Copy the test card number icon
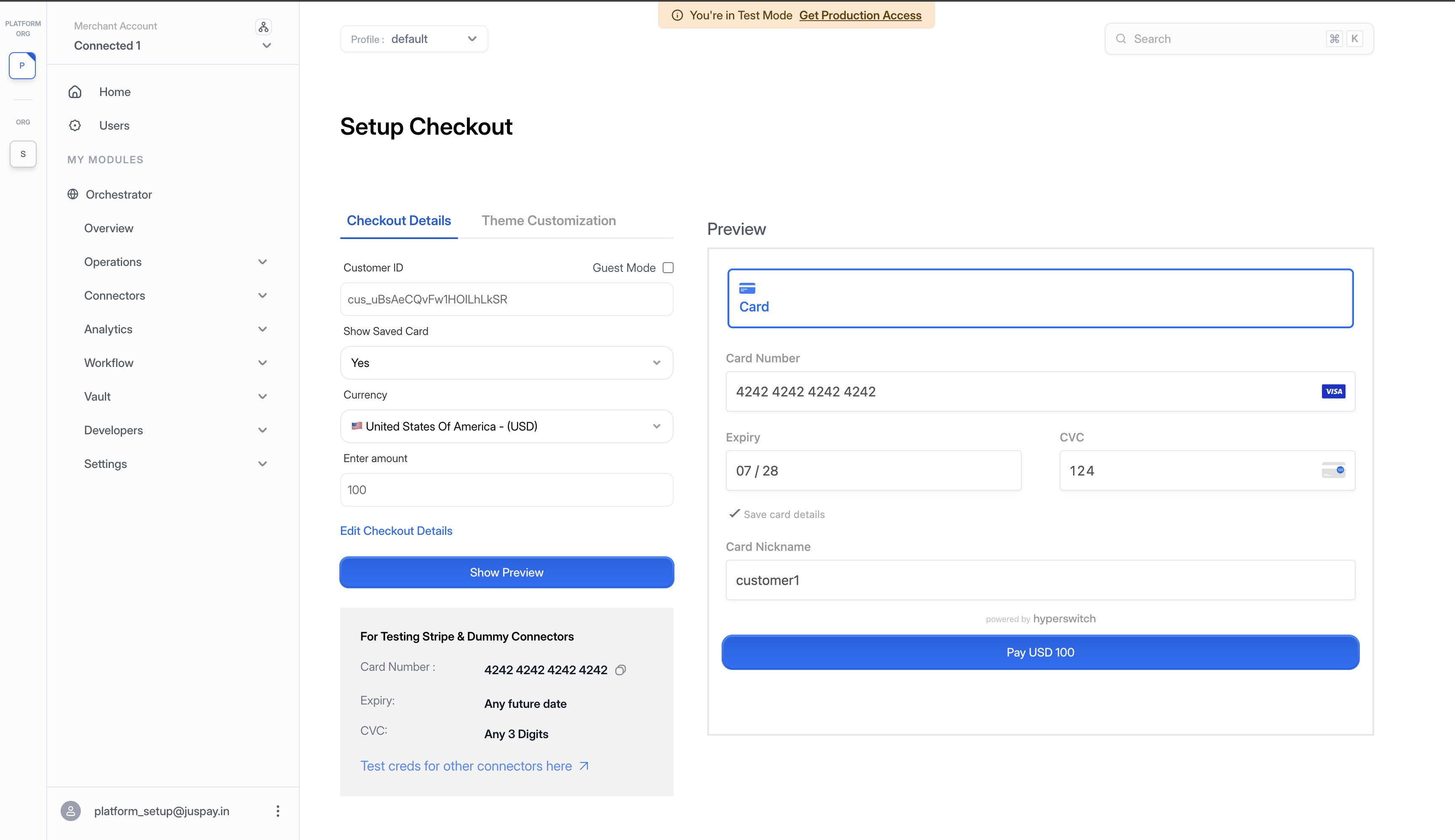 [x=621, y=670]
